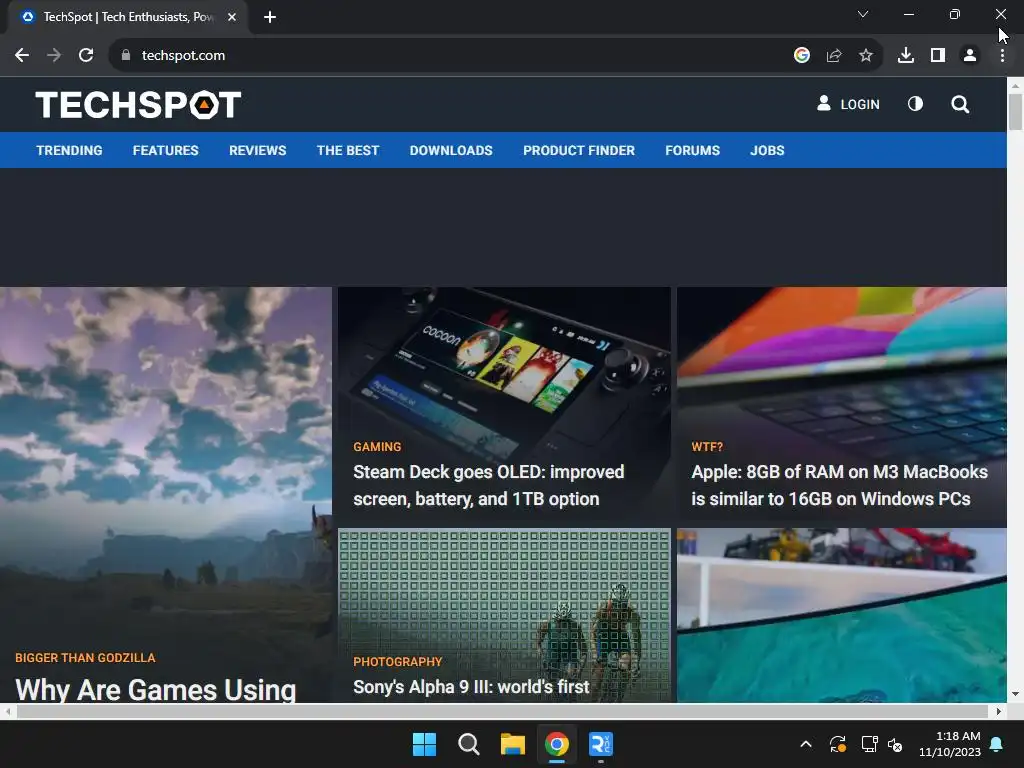1024x768 pixels.
Task: Go to the FORUMS section
Action: (692, 150)
